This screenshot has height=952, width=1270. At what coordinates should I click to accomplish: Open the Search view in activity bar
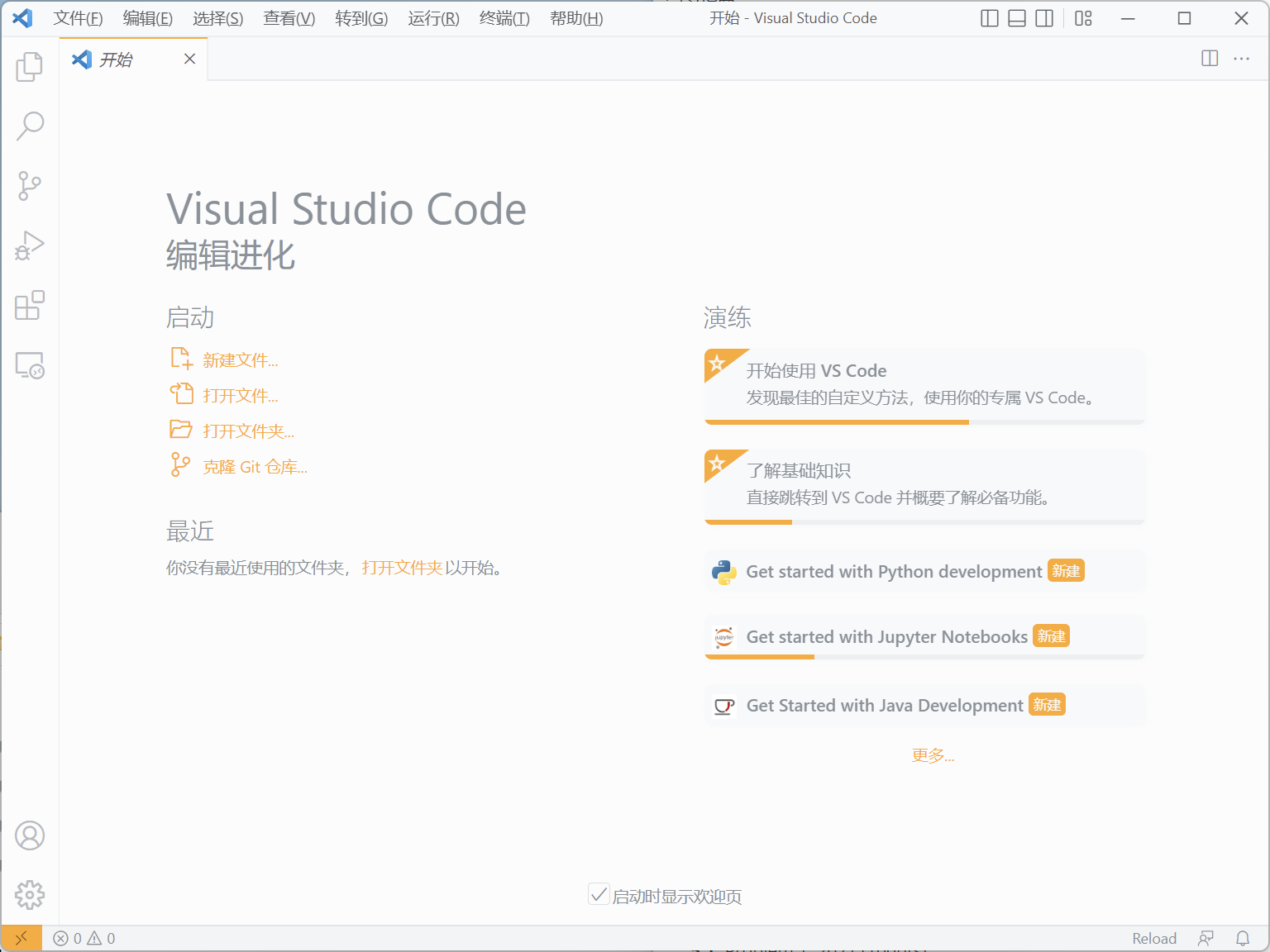tap(30, 126)
